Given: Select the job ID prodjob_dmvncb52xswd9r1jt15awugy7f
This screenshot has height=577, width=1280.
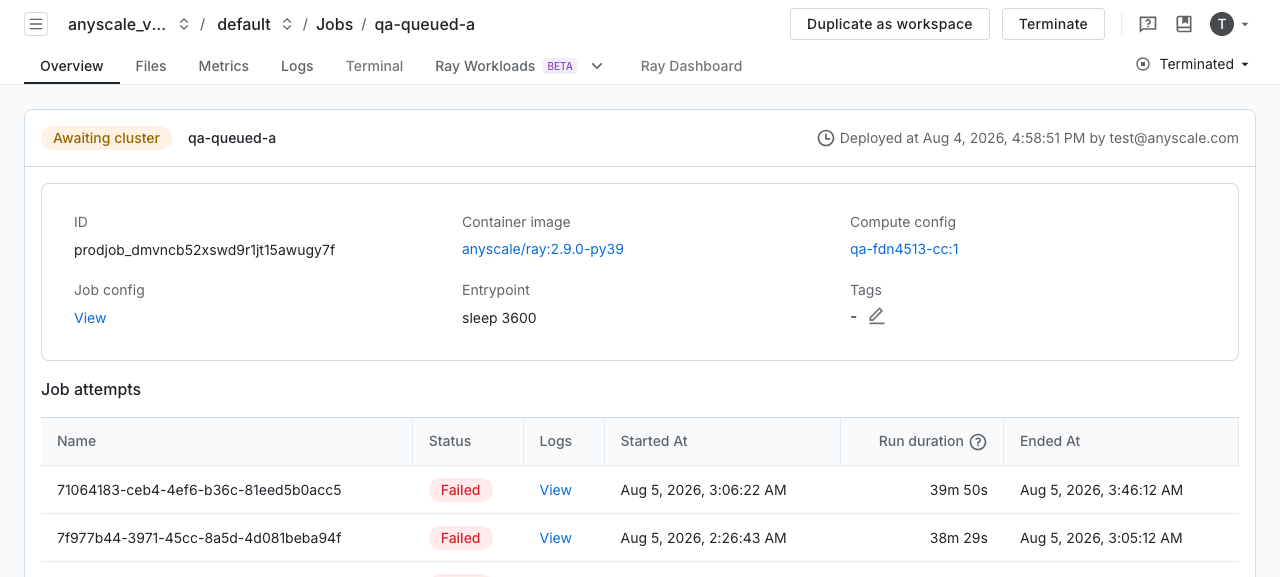Looking at the screenshot, I should 204,250.
